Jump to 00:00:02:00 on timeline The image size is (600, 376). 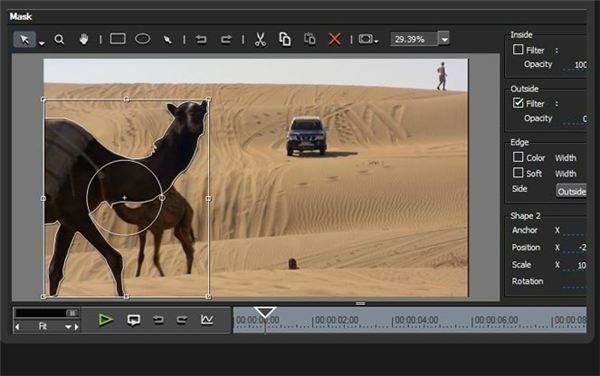337,320
